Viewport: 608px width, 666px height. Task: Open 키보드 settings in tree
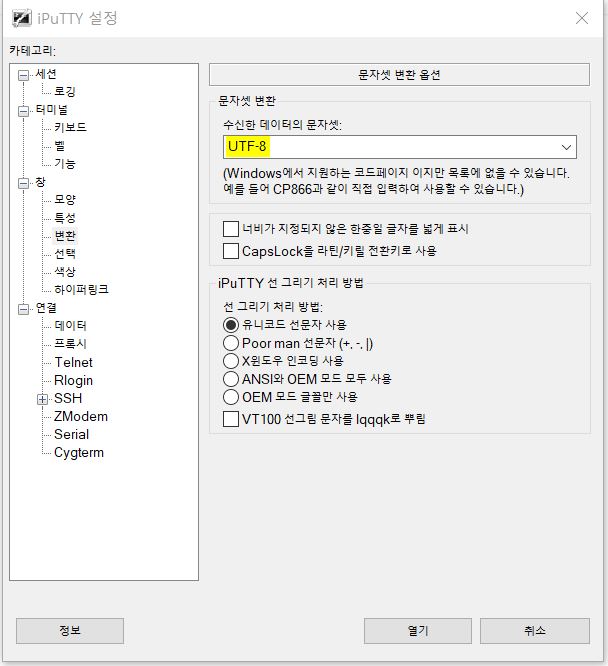click(70, 127)
